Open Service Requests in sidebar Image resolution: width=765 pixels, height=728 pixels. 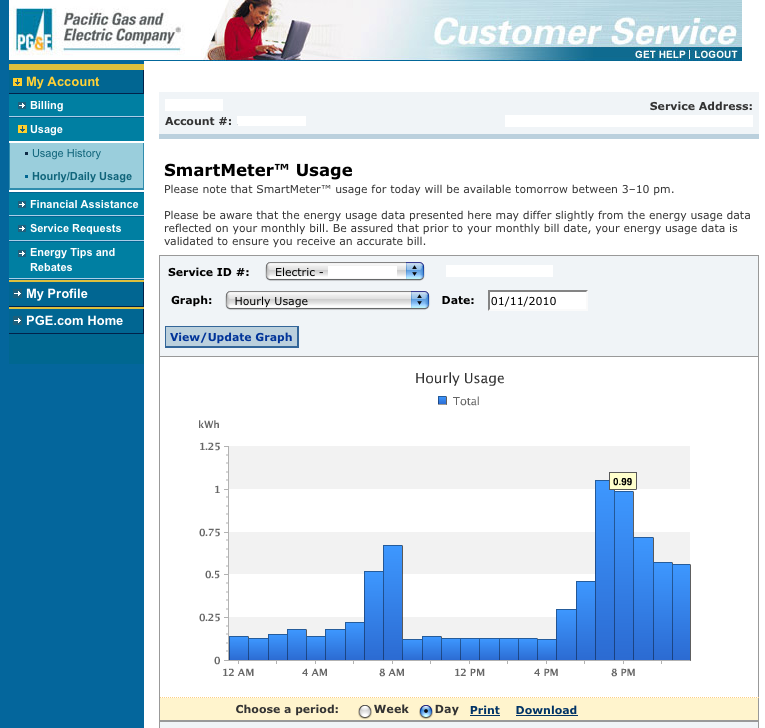click(75, 228)
